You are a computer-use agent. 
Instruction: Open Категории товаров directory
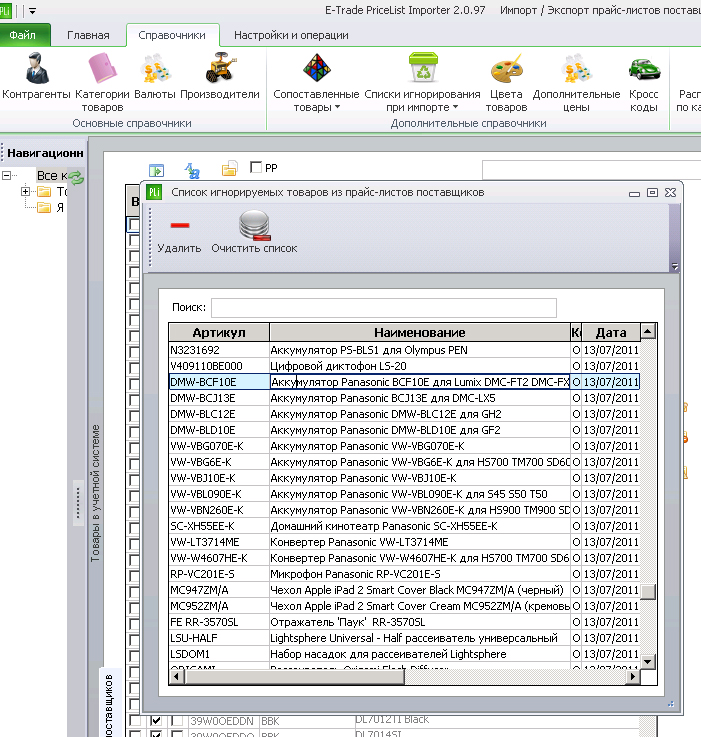[102, 82]
